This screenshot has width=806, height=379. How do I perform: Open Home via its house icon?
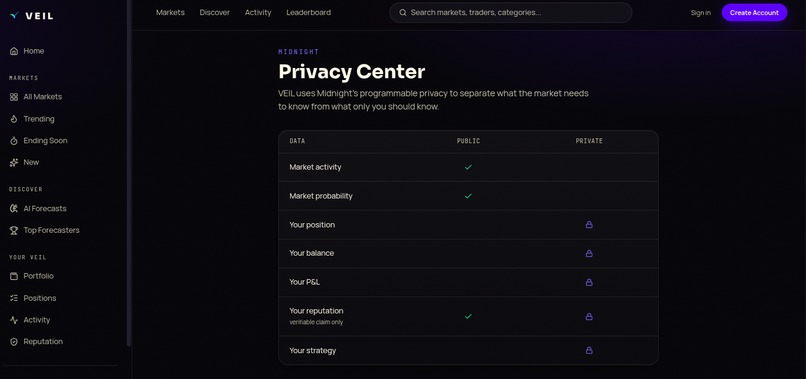click(x=14, y=51)
